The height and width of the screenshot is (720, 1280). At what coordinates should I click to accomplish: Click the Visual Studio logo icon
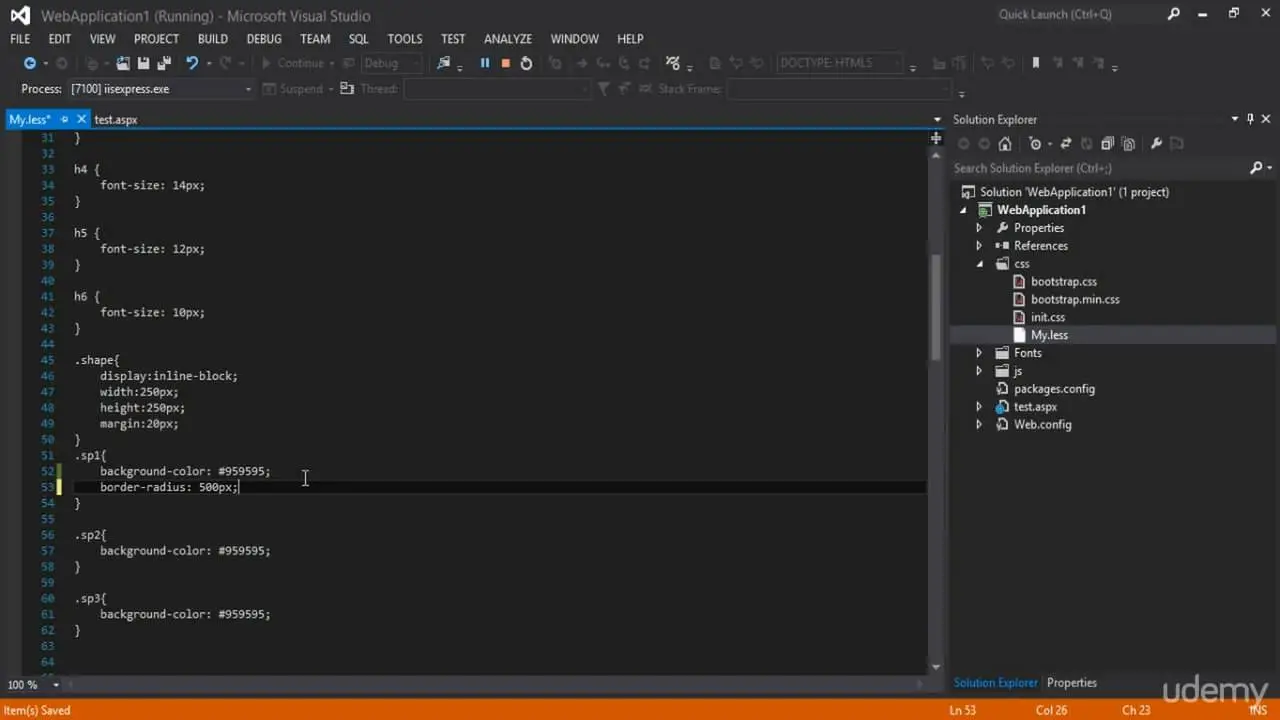pos(20,15)
